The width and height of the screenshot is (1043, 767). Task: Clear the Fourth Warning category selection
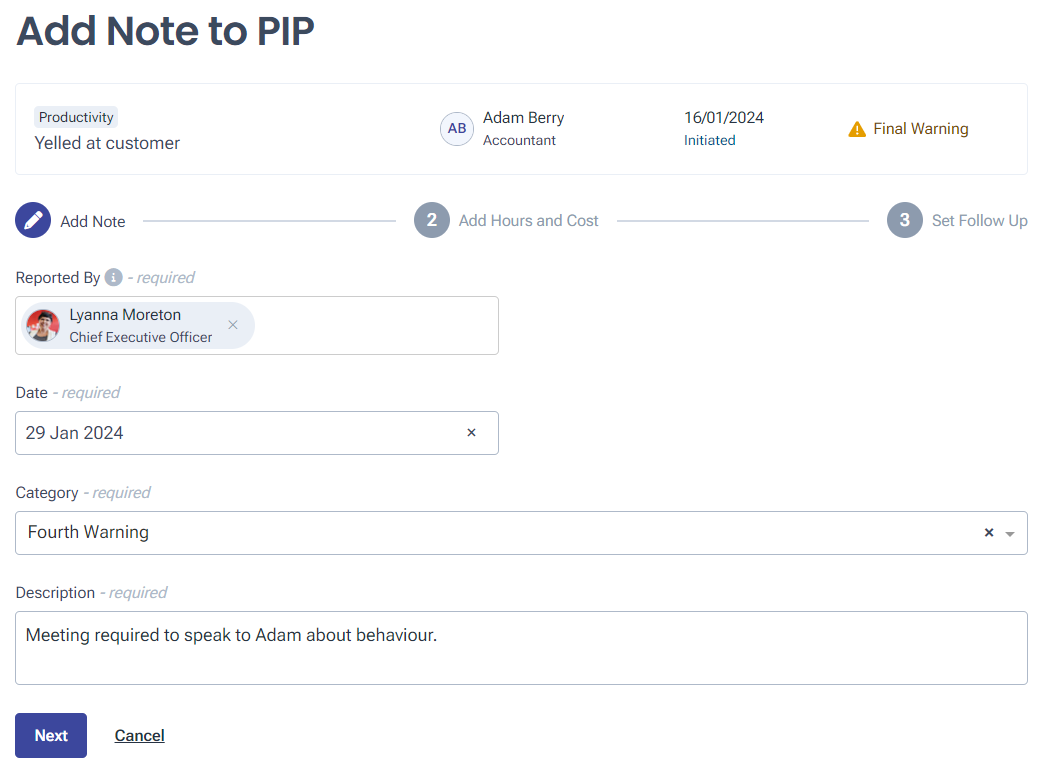point(989,533)
